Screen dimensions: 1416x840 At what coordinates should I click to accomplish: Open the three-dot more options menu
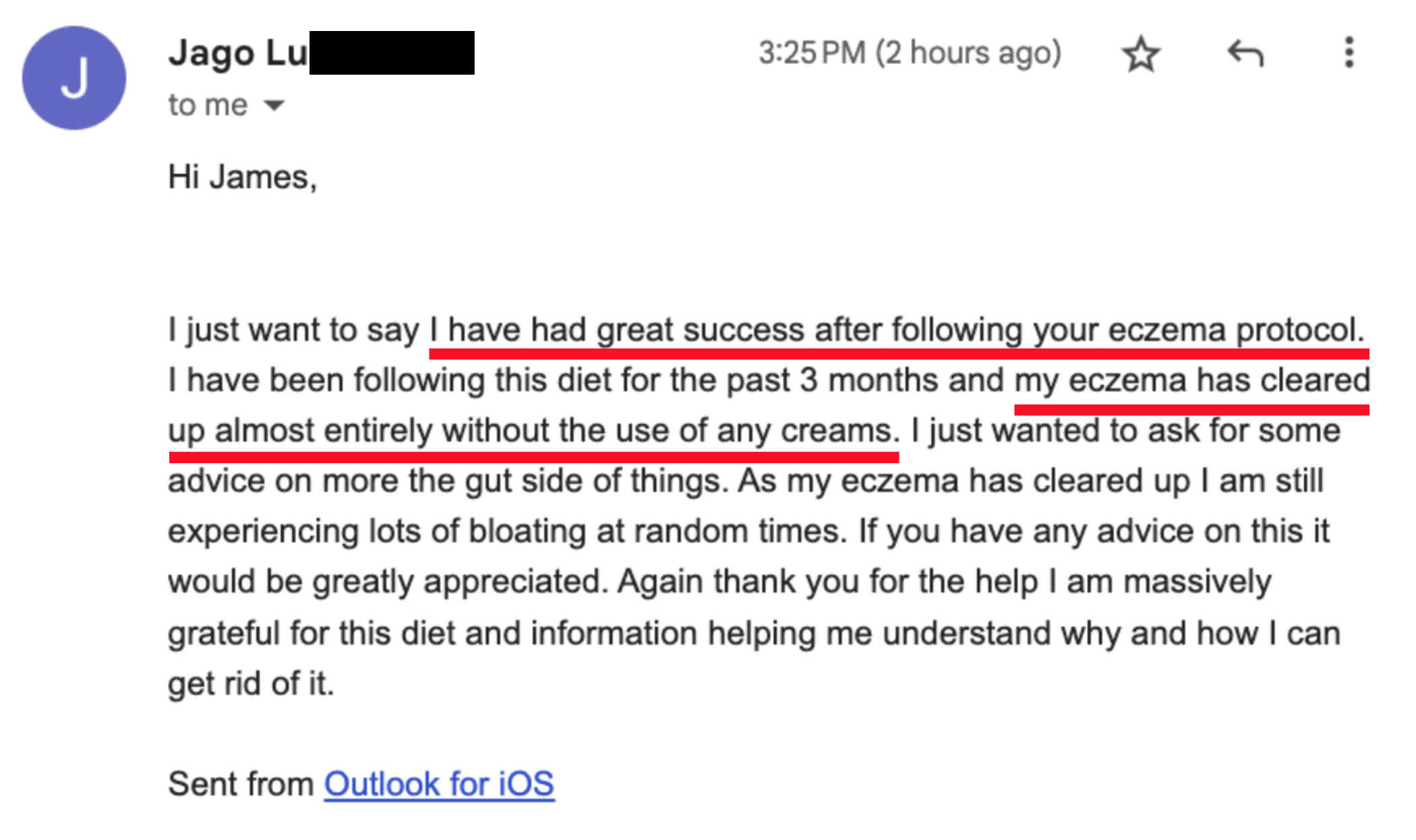(x=1349, y=53)
